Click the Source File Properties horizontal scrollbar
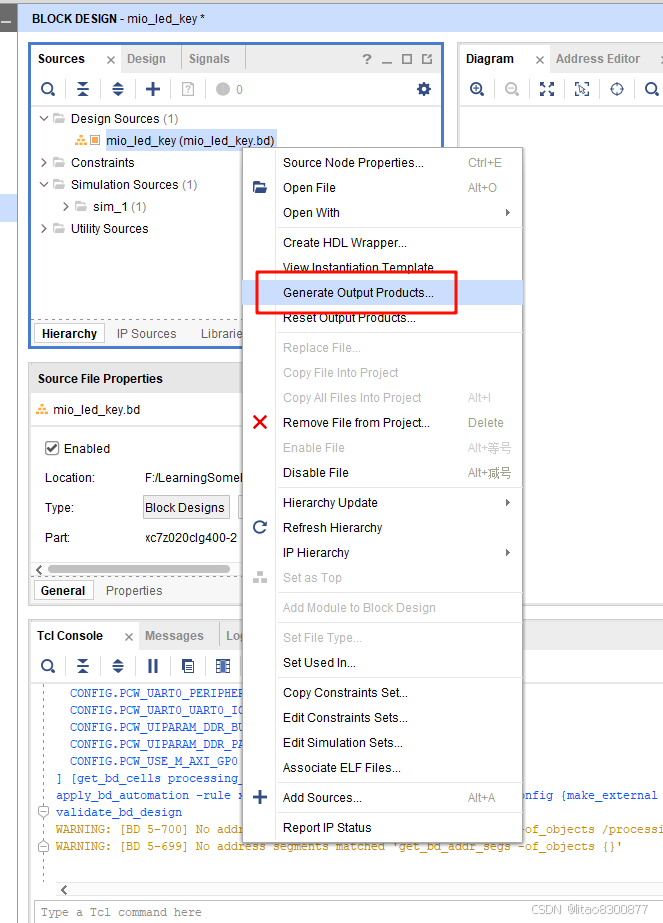The width and height of the screenshot is (663, 923). 139,569
